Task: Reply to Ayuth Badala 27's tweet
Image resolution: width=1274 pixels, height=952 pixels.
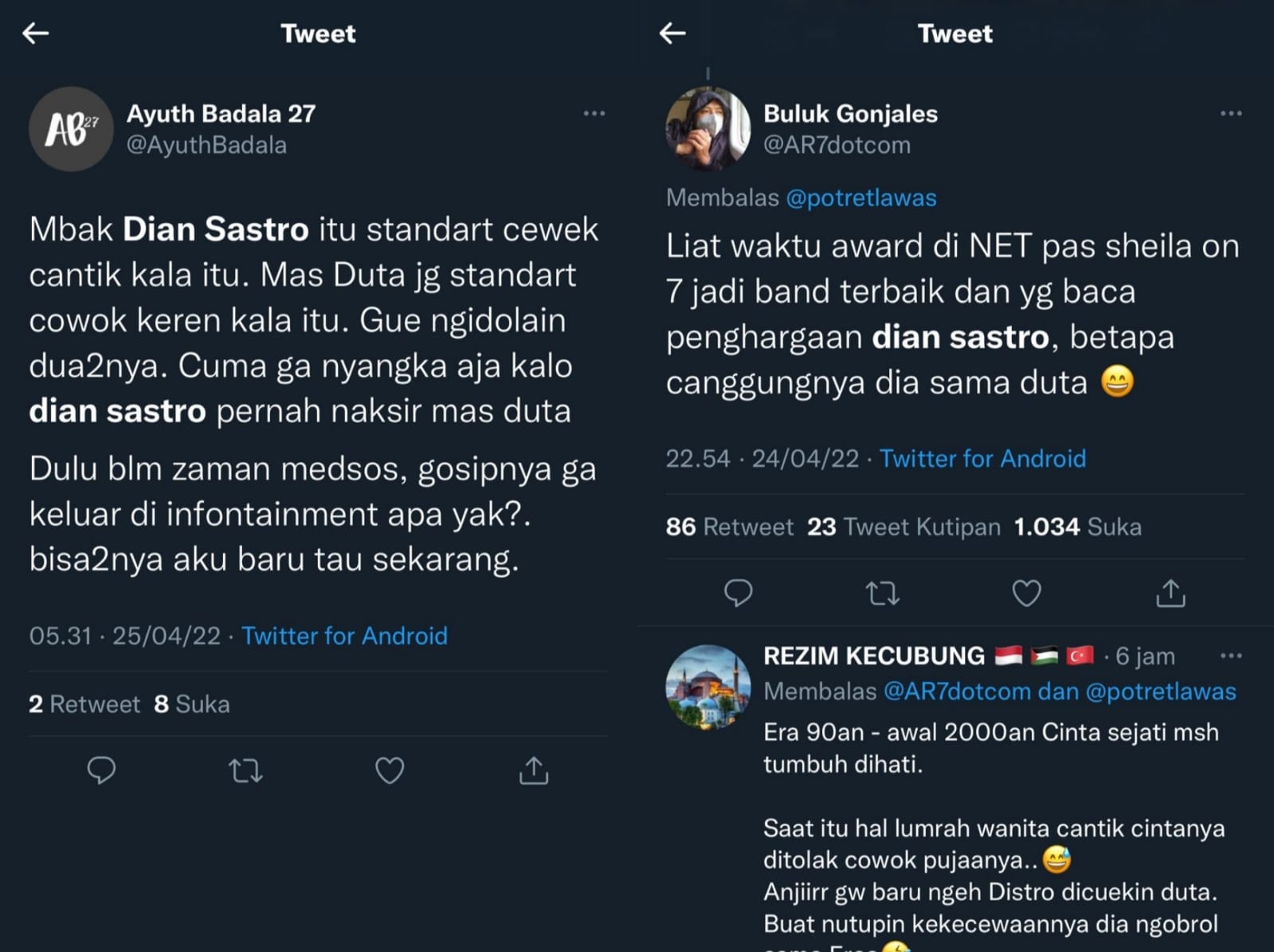Action: point(101,770)
